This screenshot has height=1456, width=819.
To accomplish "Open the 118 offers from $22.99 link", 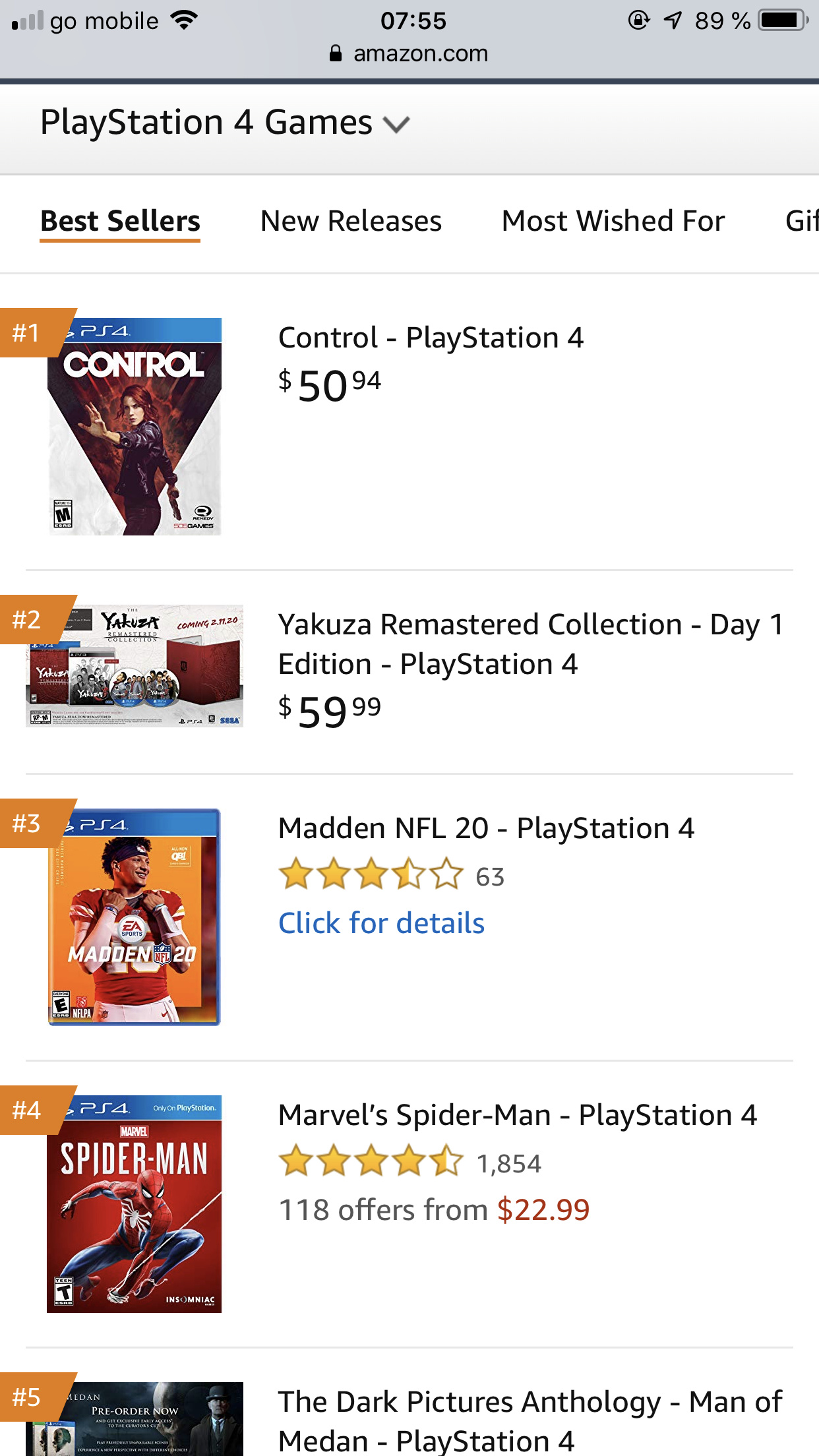I will click(x=434, y=1210).
